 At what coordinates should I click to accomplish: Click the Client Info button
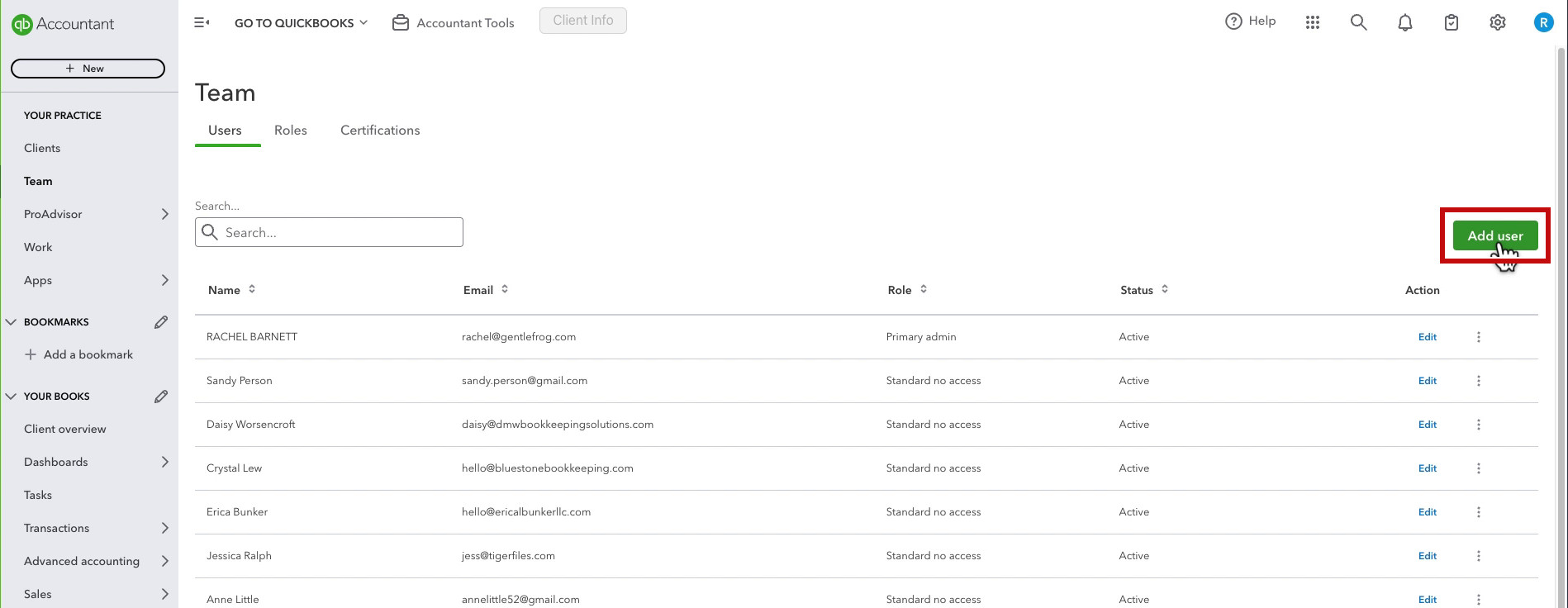[583, 21]
